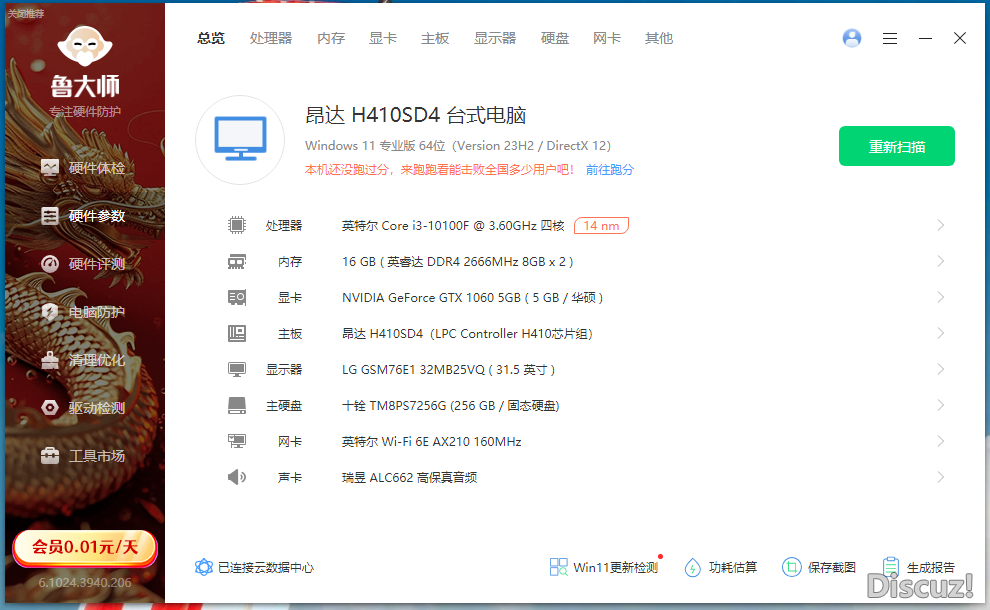990x610 pixels.
Task: Expand the 内存 row chevron
Action: [x=941, y=261]
